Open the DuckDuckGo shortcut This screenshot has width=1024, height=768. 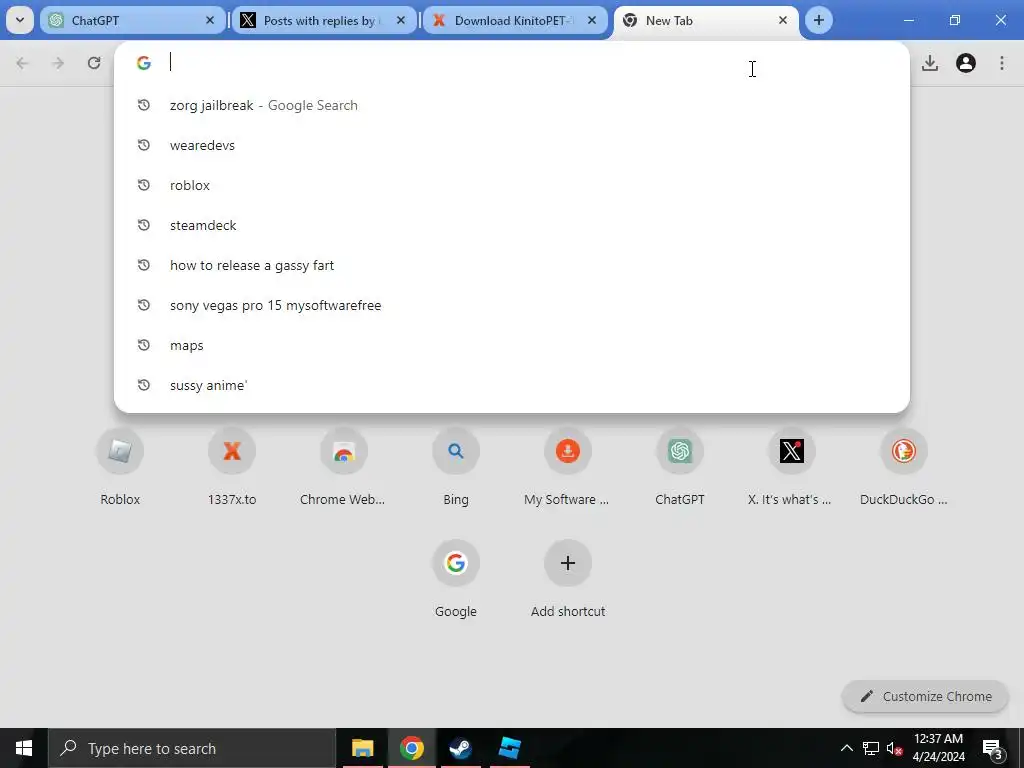click(x=904, y=467)
